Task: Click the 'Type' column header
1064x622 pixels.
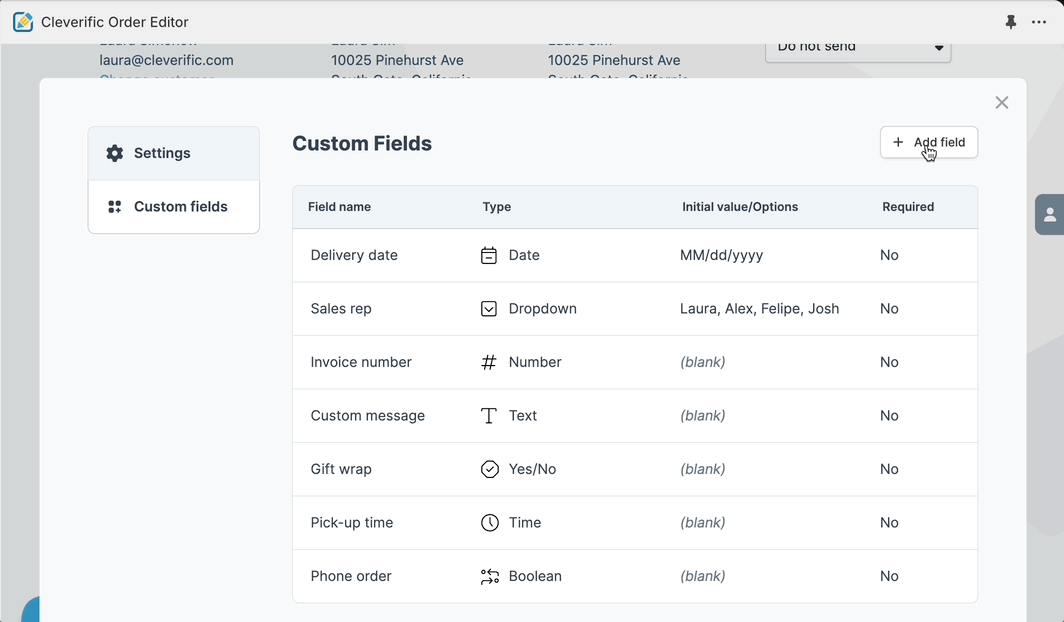Action: (497, 207)
